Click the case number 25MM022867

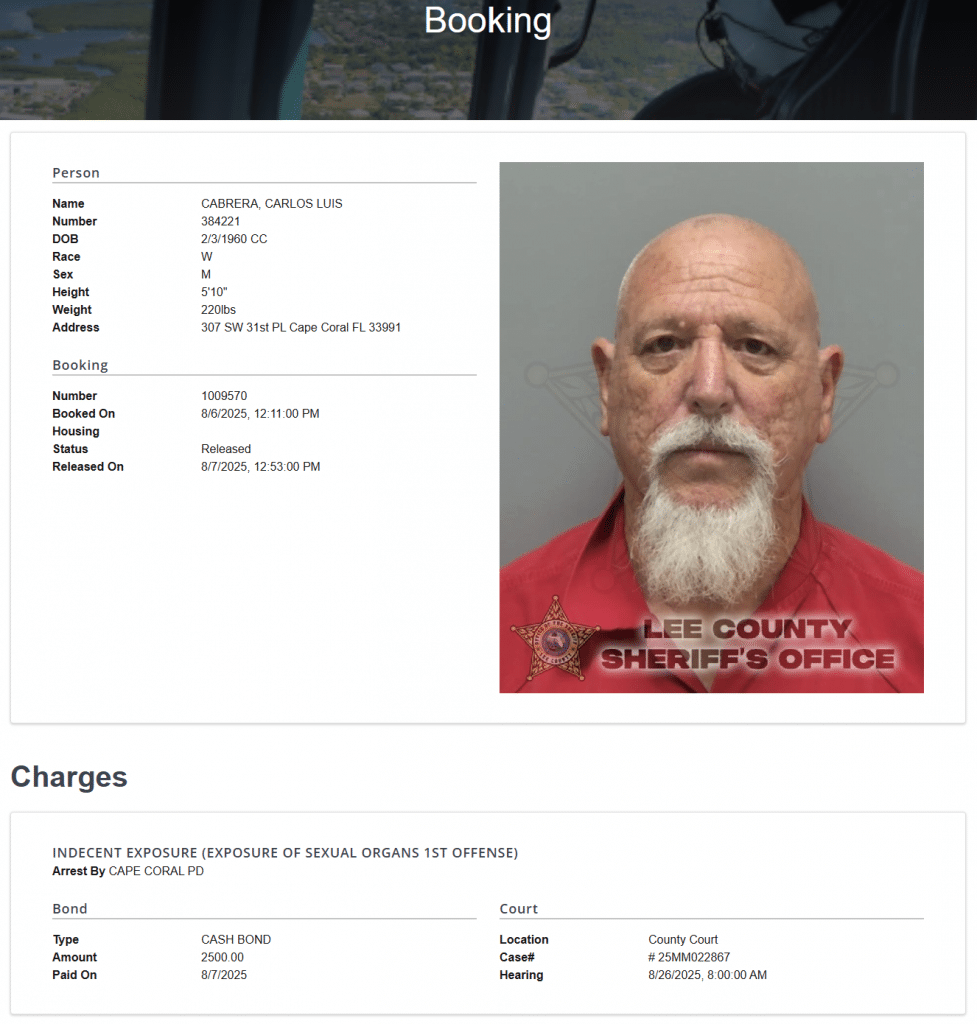689,957
